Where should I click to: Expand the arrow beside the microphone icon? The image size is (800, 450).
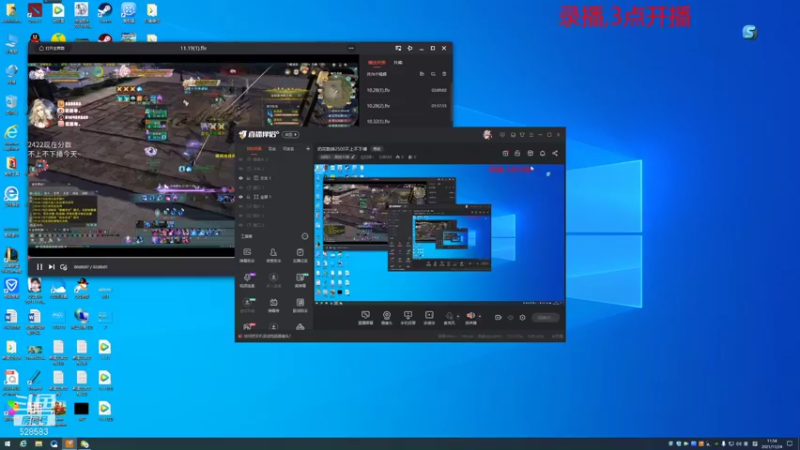click(458, 317)
